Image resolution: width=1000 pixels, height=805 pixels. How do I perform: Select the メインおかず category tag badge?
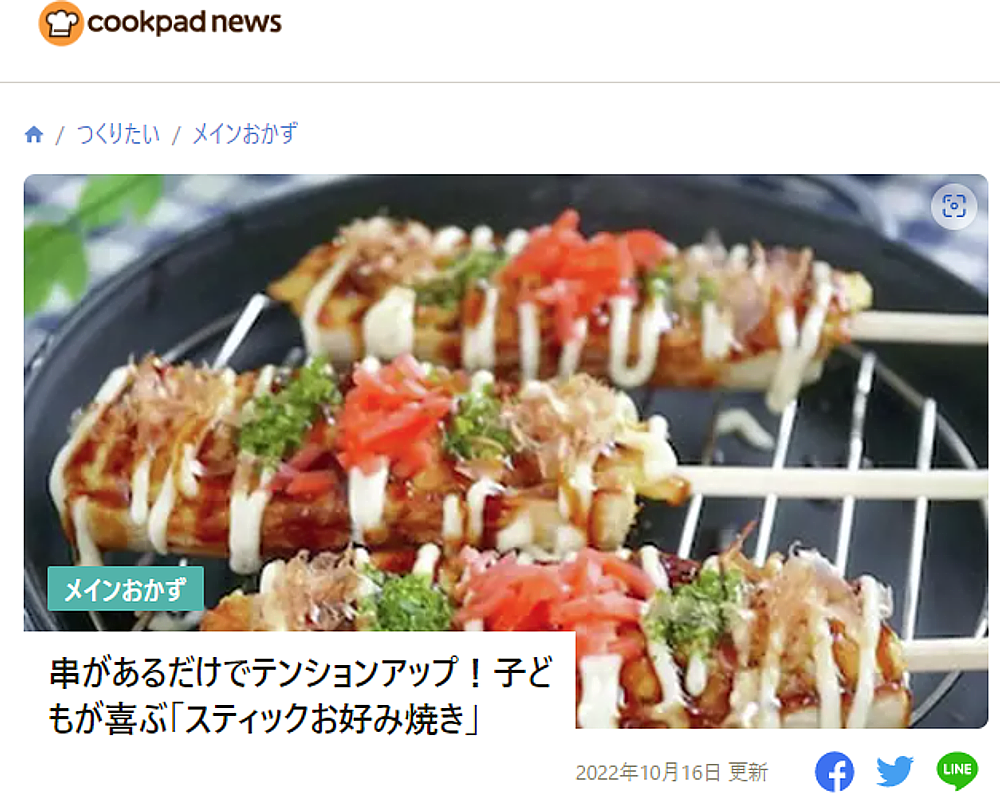126,589
